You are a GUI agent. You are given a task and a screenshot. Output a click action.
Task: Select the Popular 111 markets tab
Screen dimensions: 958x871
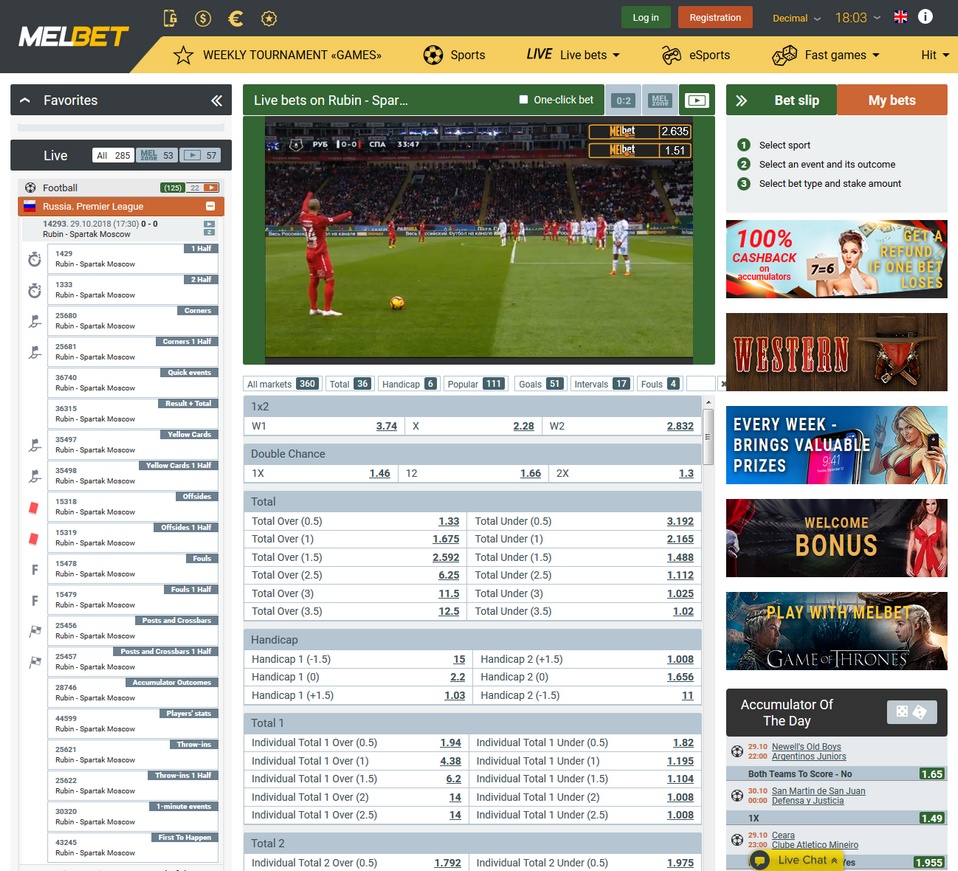[476, 384]
